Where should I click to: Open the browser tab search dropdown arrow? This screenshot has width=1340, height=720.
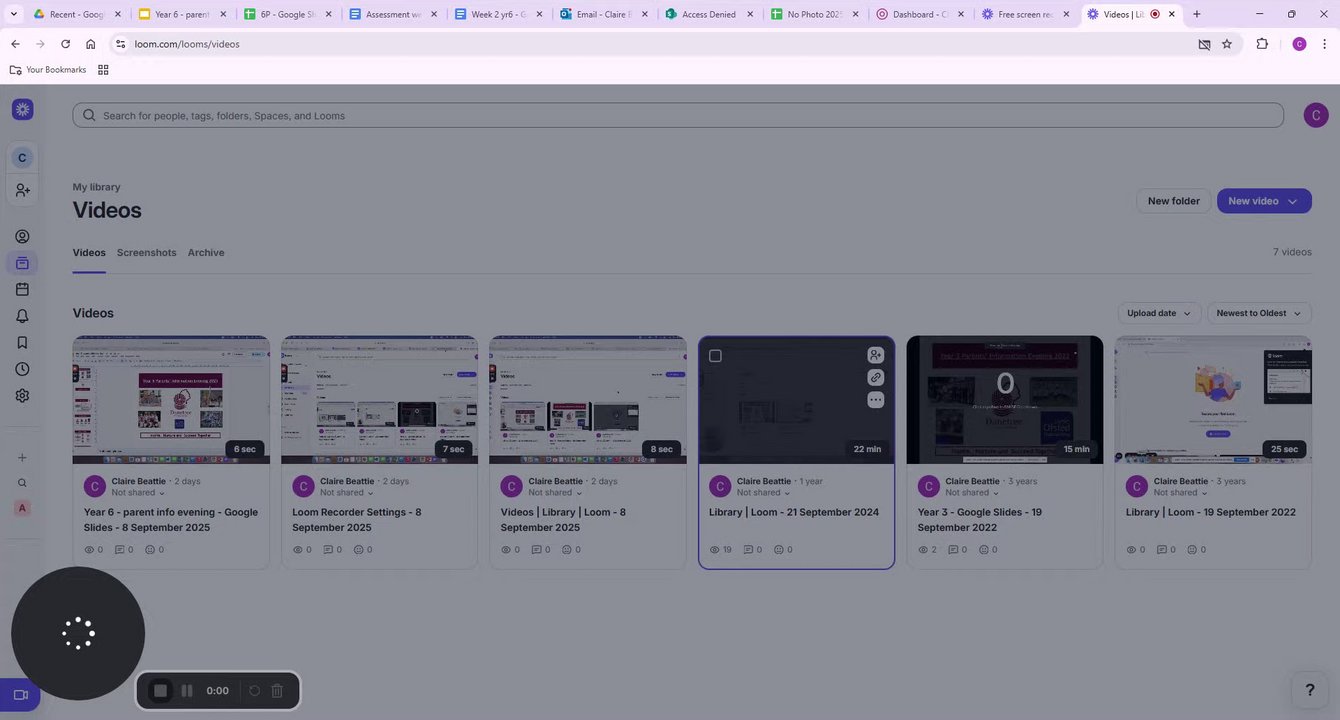click(14, 14)
